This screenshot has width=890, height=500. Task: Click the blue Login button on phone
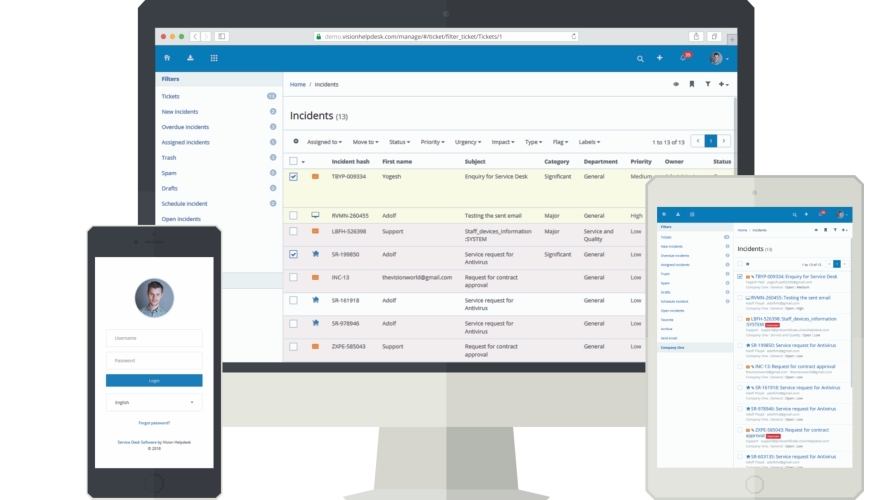click(154, 380)
